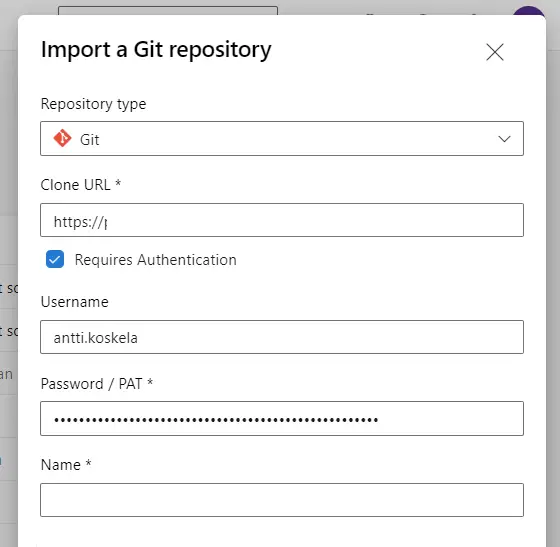
Task: Click the Requires Authentication label text
Action: (x=155, y=260)
